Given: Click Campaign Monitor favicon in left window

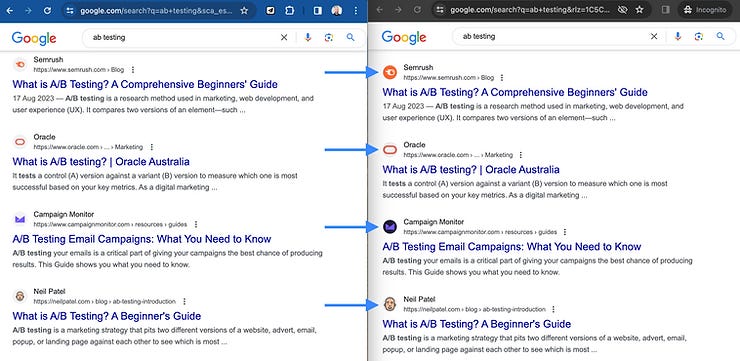Looking at the screenshot, I should tap(20, 219).
